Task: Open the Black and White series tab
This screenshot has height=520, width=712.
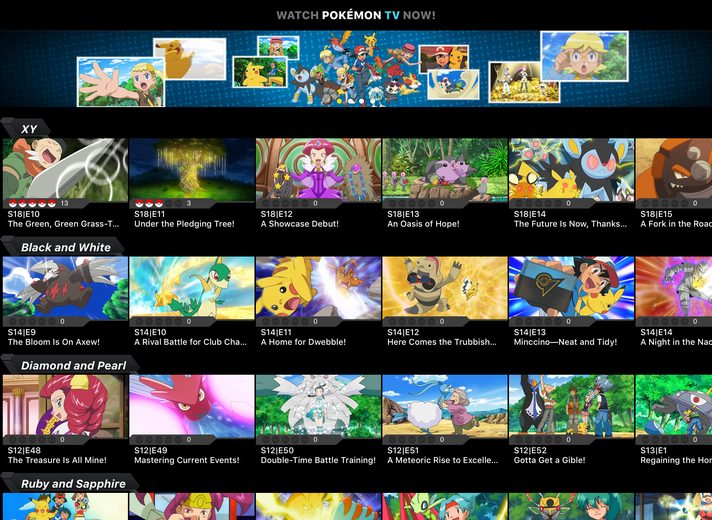Action: click(x=63, y=247)
